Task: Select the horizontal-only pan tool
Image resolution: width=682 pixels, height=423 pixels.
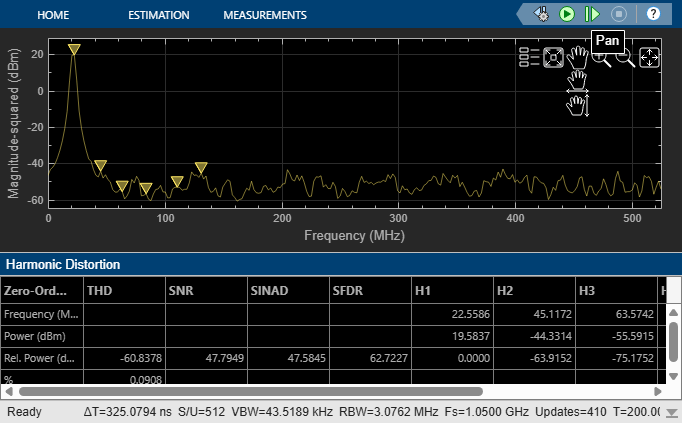Action: coord(577,82)
